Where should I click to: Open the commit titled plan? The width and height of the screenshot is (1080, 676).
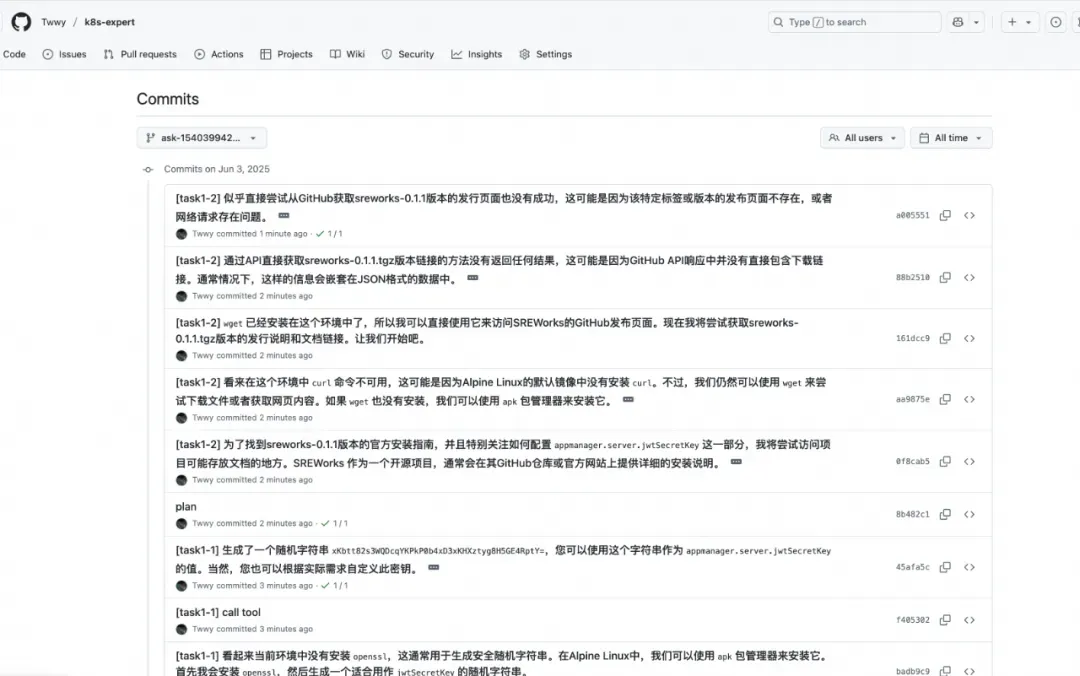click(x=186, y=506)
